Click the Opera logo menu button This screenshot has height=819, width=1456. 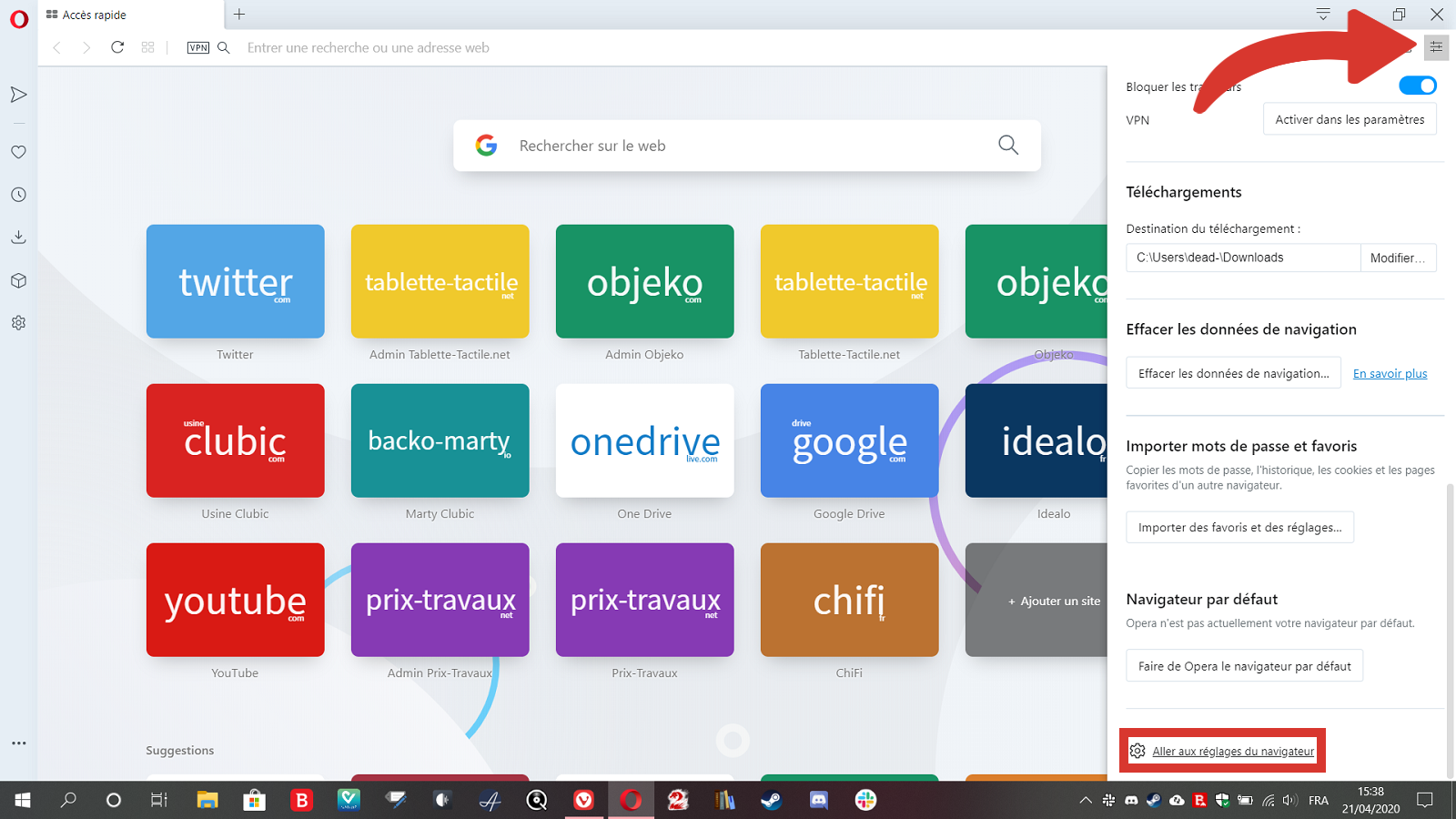pos(18,20)
